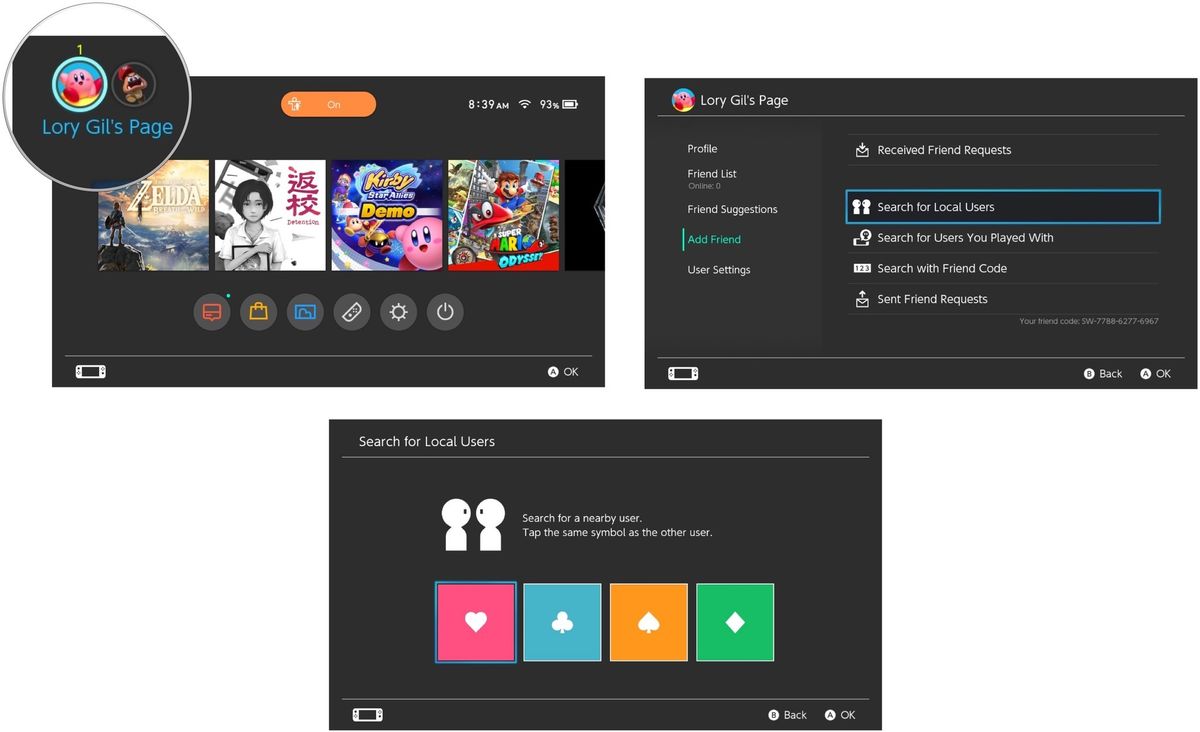Open the News icon

pyautogui.click(x=211, y=312)
